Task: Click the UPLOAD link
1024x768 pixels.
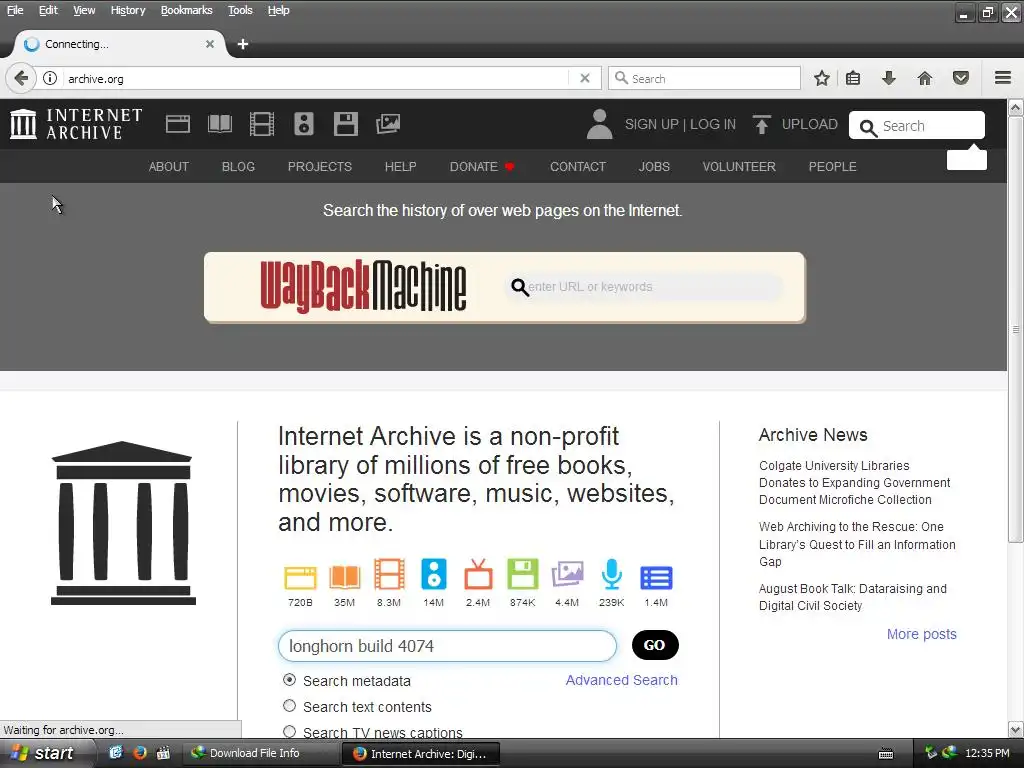Action: pos(810,124)
